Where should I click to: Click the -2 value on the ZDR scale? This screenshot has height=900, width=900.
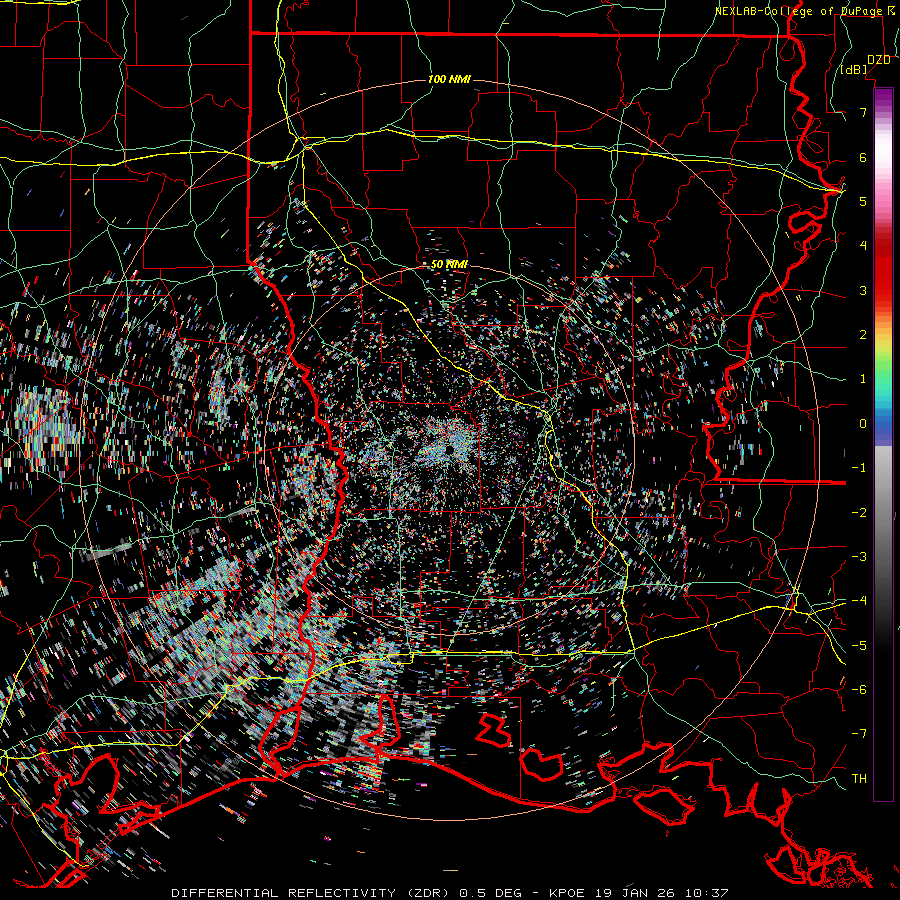pyautogui.click(x=859, y=513)
